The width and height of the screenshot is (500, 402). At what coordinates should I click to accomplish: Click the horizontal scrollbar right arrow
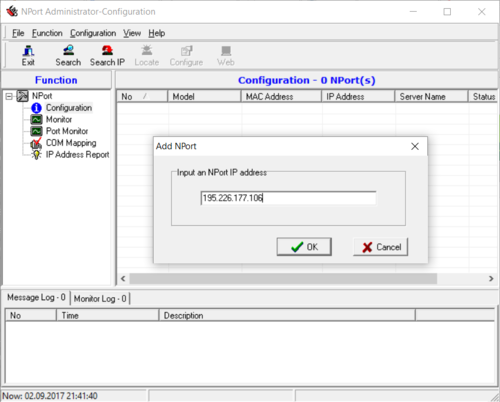[491, 279]
